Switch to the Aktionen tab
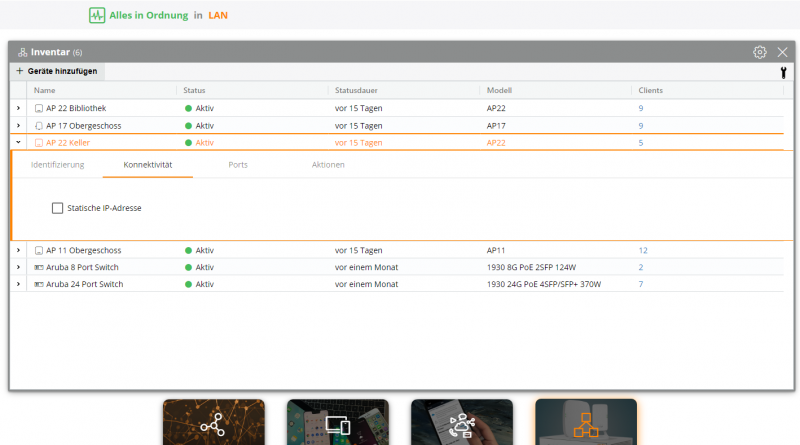The height and width of the screenshot is (445, 800). click(328, 164)
